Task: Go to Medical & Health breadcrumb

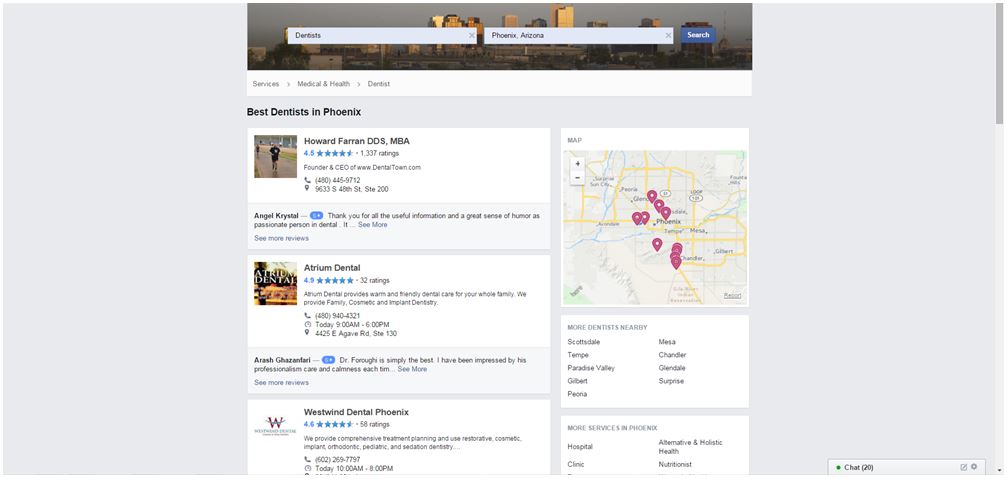Action: [324, 84]
